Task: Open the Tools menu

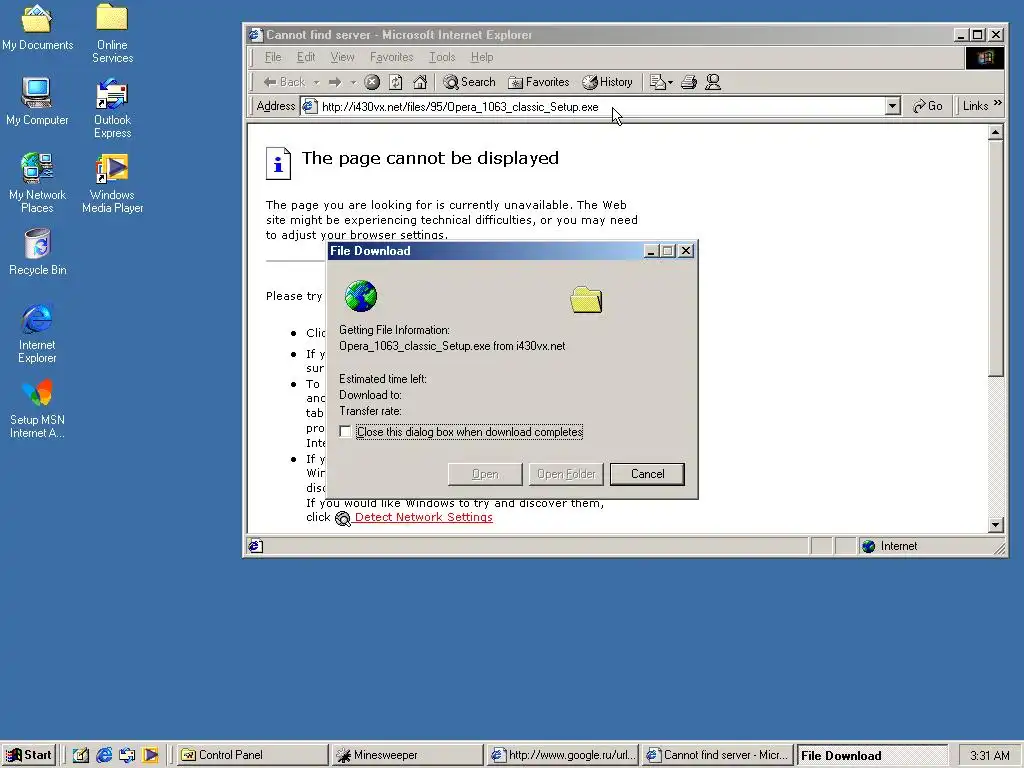Action: tap(442, 57)
